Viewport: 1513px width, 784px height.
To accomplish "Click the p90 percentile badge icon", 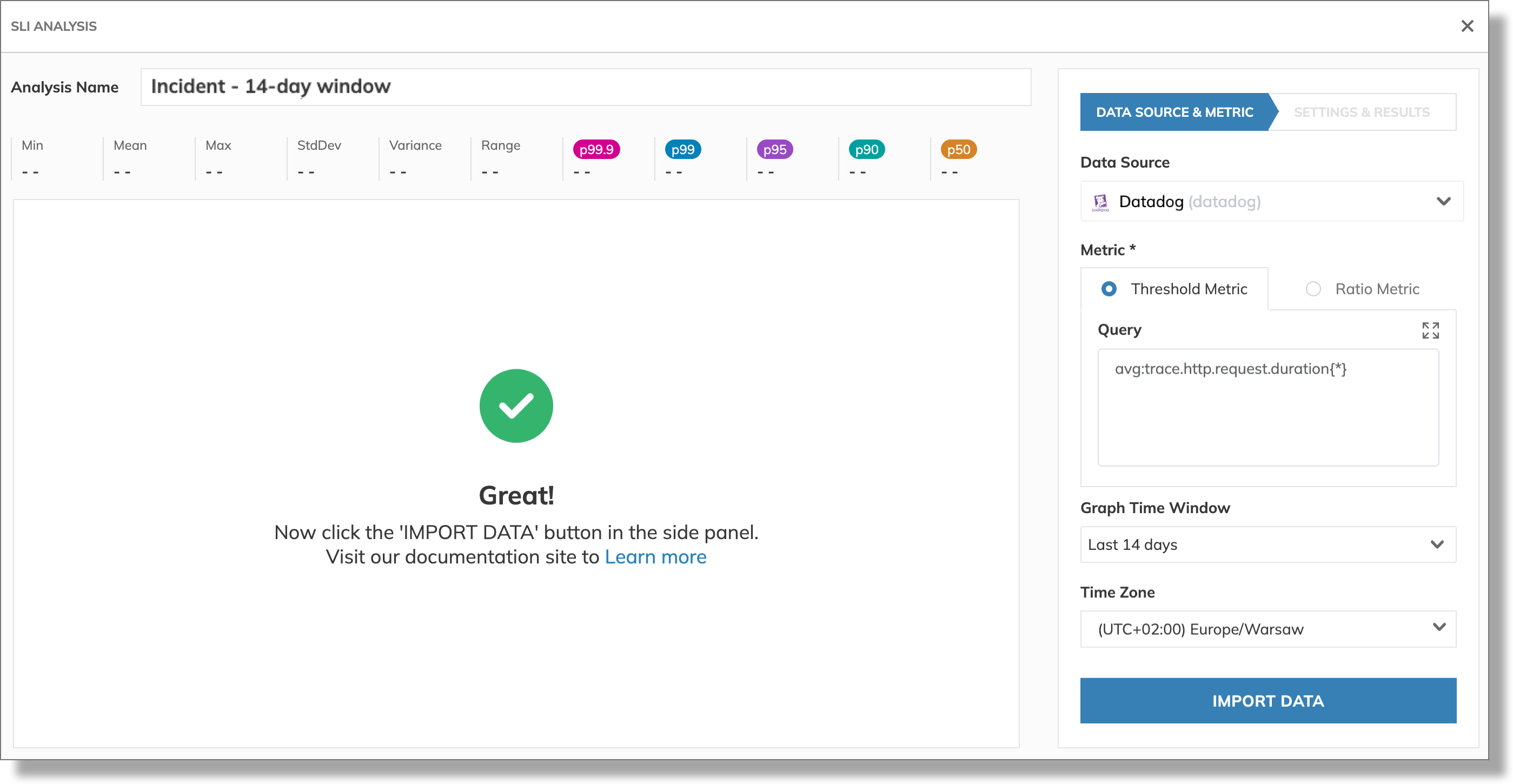I will pyautogui.click(x=866, y=150).
